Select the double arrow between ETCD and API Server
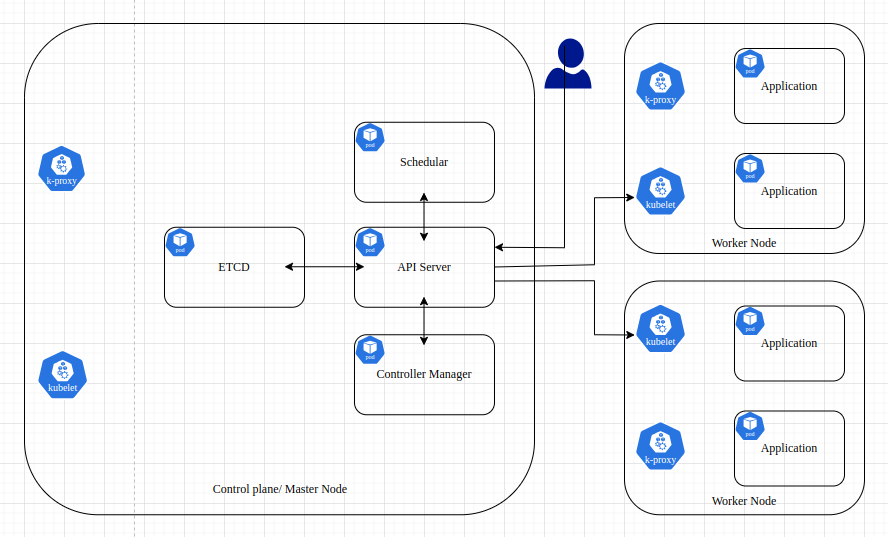The height and width of the screenshot is (537, 888). pos(324,267)
